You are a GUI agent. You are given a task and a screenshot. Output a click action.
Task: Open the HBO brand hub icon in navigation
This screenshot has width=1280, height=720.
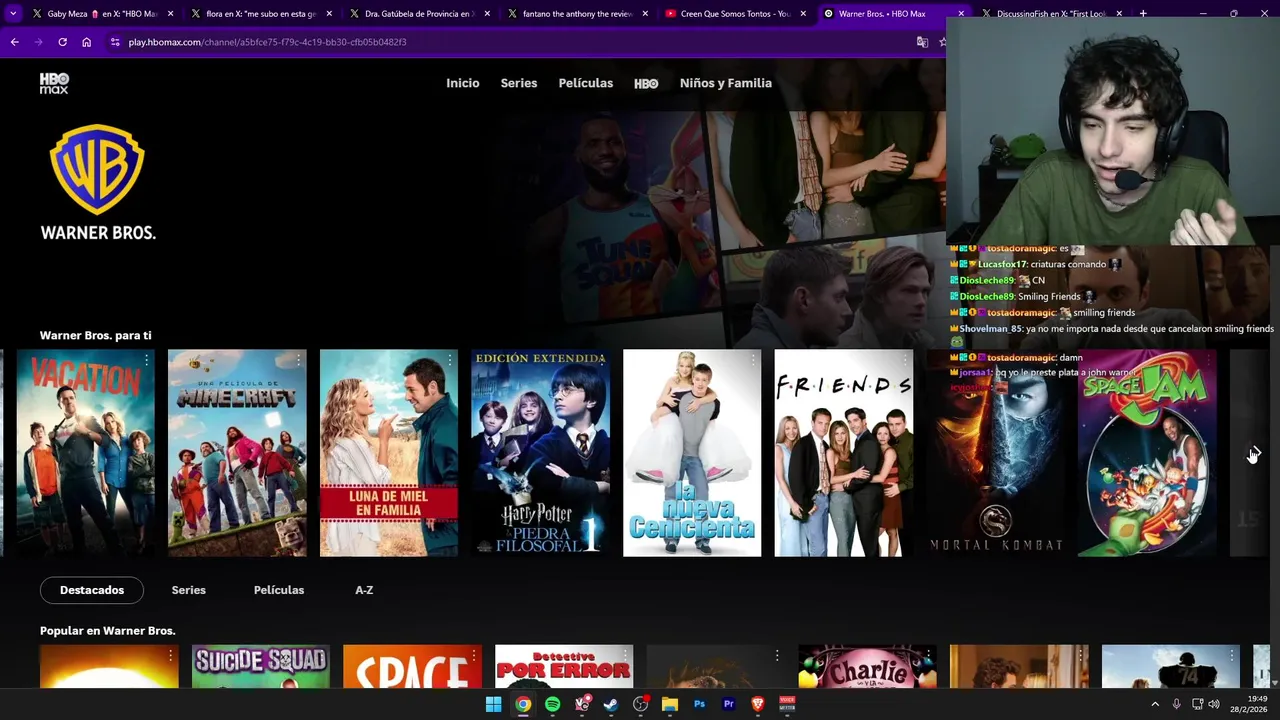point(646,83)
